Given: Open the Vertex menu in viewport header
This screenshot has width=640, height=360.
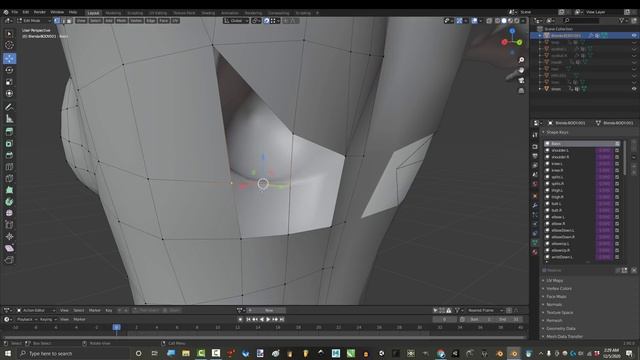Looking at the screenshot, I should [136, 20].
